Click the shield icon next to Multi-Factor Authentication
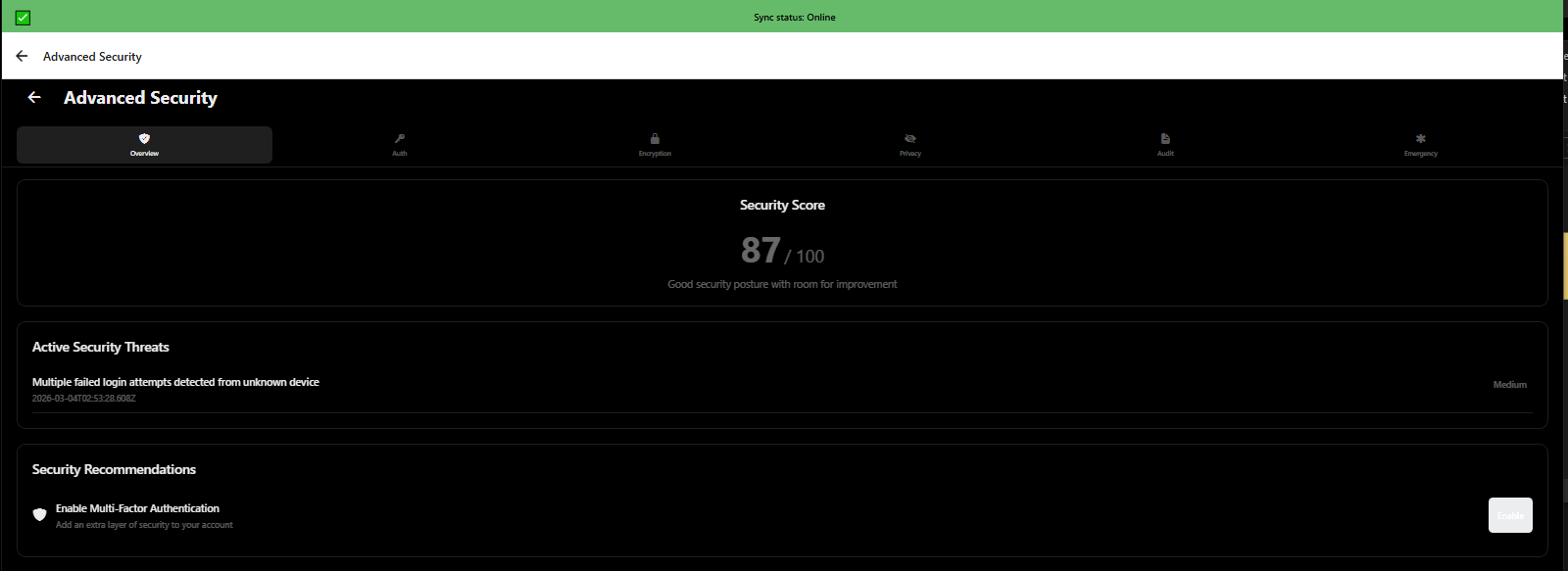The image size is (1568, 571). [x=39, y=515]
